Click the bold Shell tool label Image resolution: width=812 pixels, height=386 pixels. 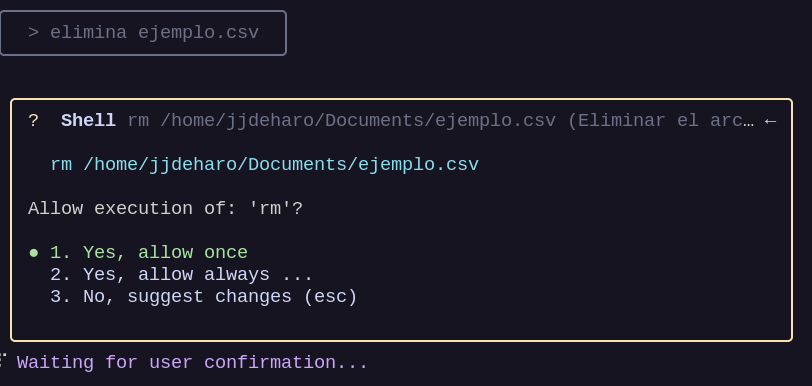click(88, 121)
